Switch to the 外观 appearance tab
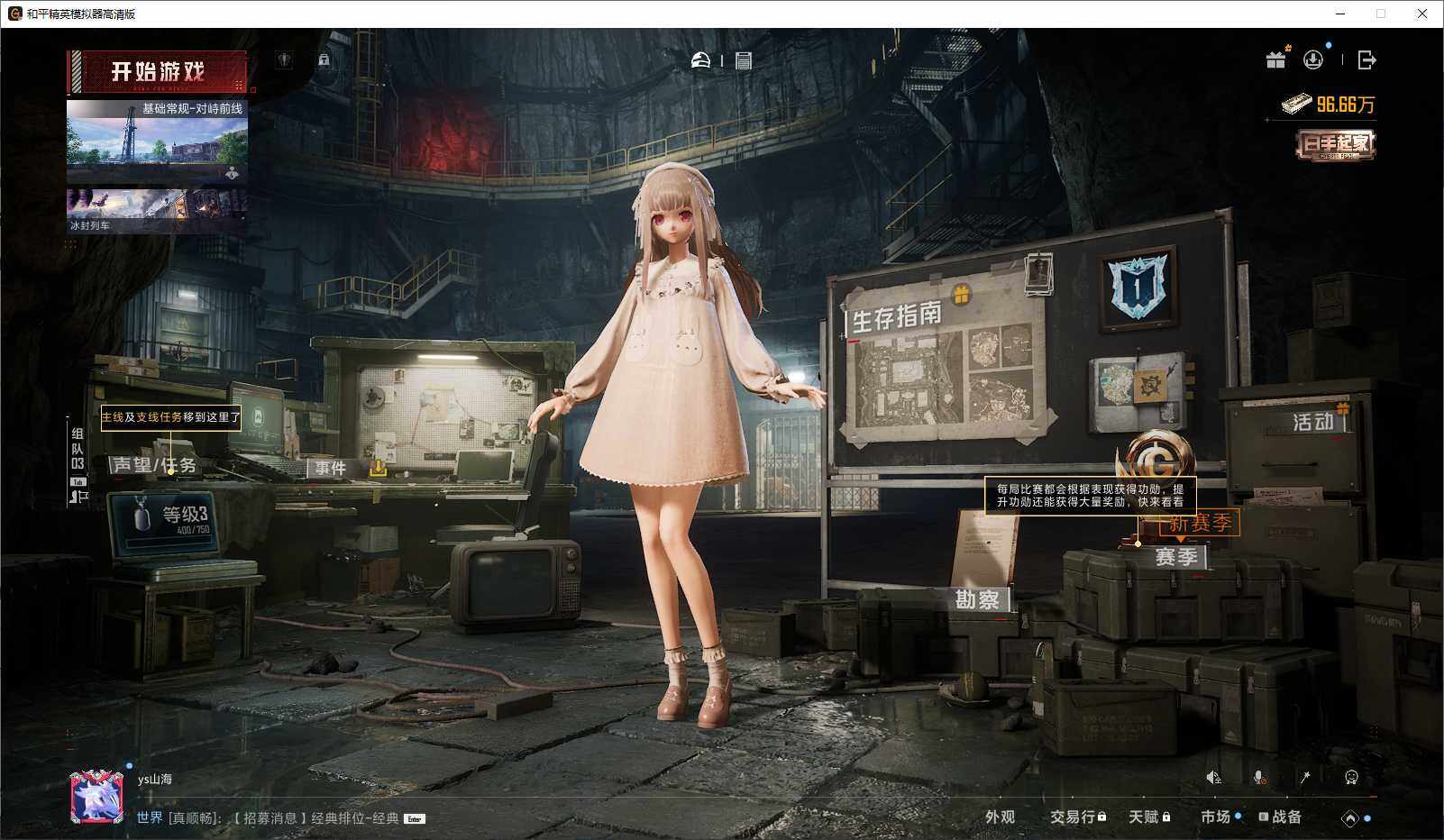The width and height of the screenshot is (1444, 840). 1000,817
